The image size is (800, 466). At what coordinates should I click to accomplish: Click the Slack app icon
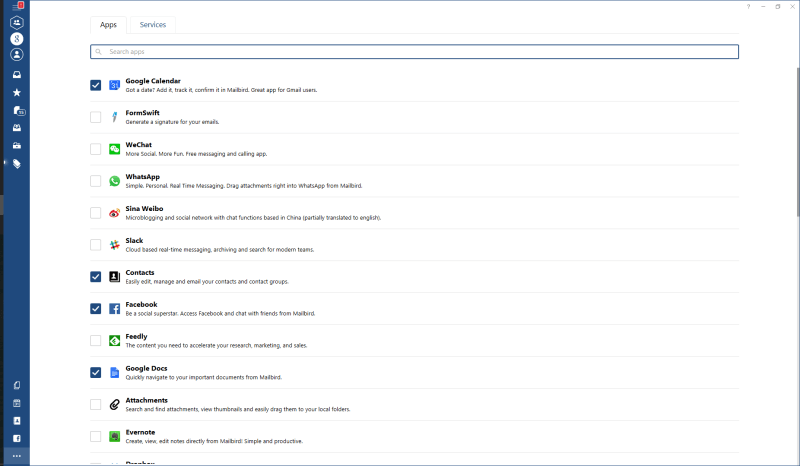click(114, 244)
